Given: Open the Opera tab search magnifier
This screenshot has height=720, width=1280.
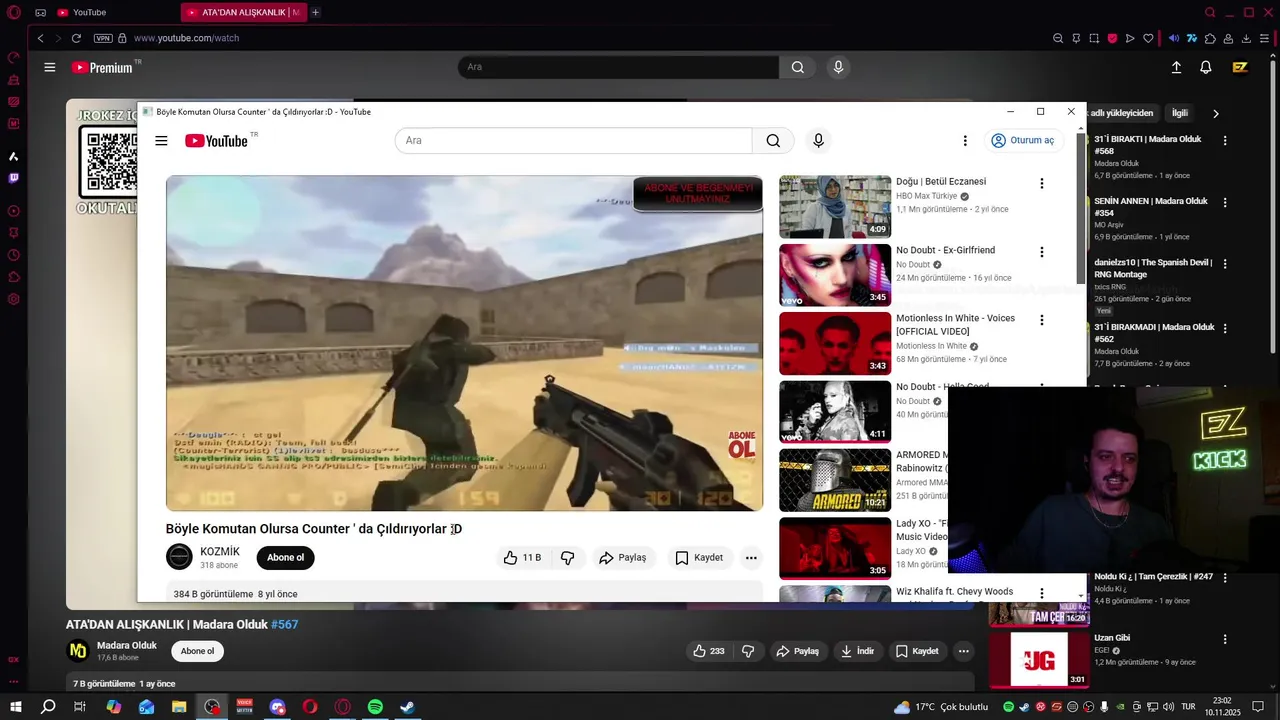Looking at the screenshot, I should 1210,13.
